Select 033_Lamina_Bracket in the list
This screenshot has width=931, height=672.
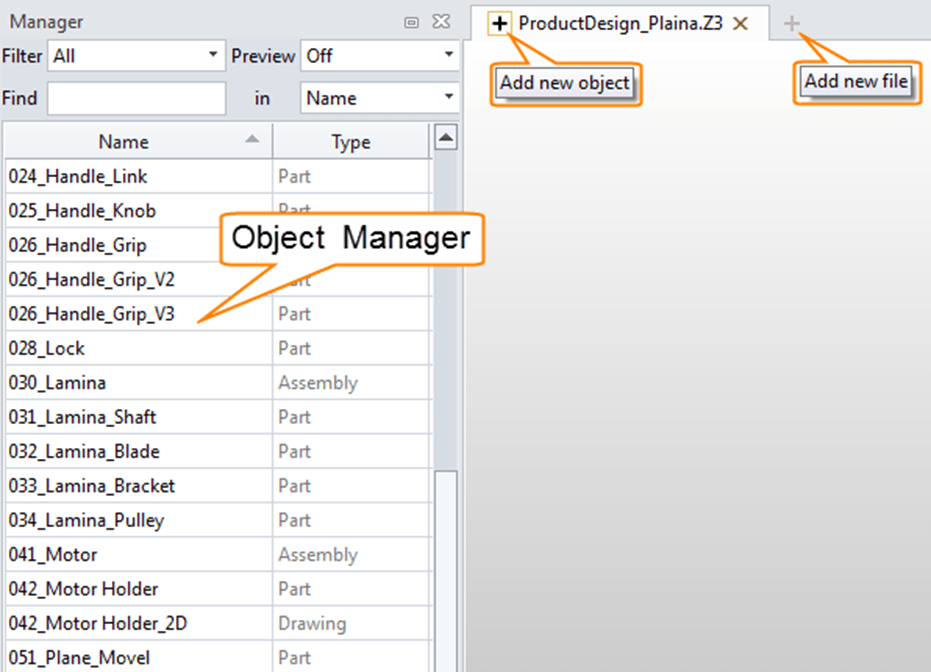[92, 486]
